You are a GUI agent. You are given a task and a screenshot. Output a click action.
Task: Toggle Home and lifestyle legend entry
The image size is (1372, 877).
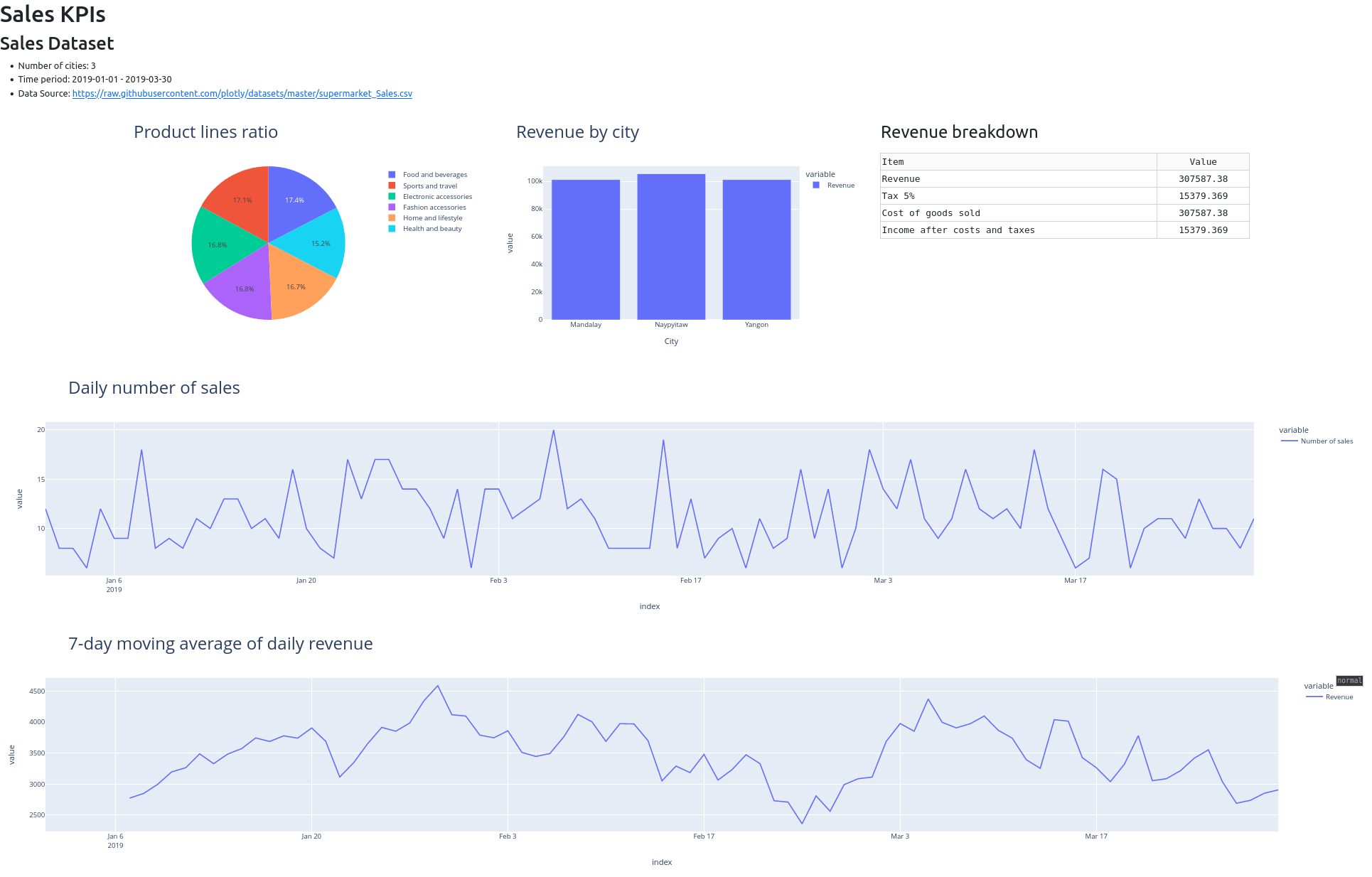(425, 218)
